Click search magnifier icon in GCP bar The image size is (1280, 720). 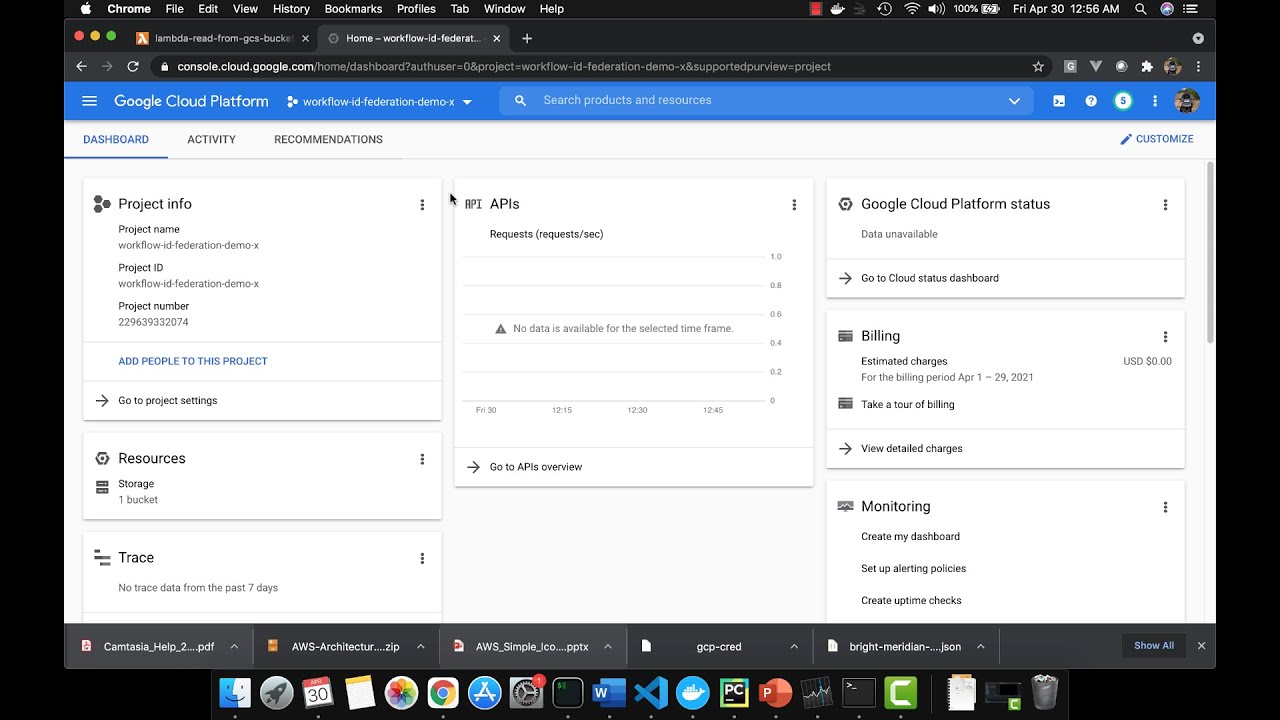(x=520, y=101)
